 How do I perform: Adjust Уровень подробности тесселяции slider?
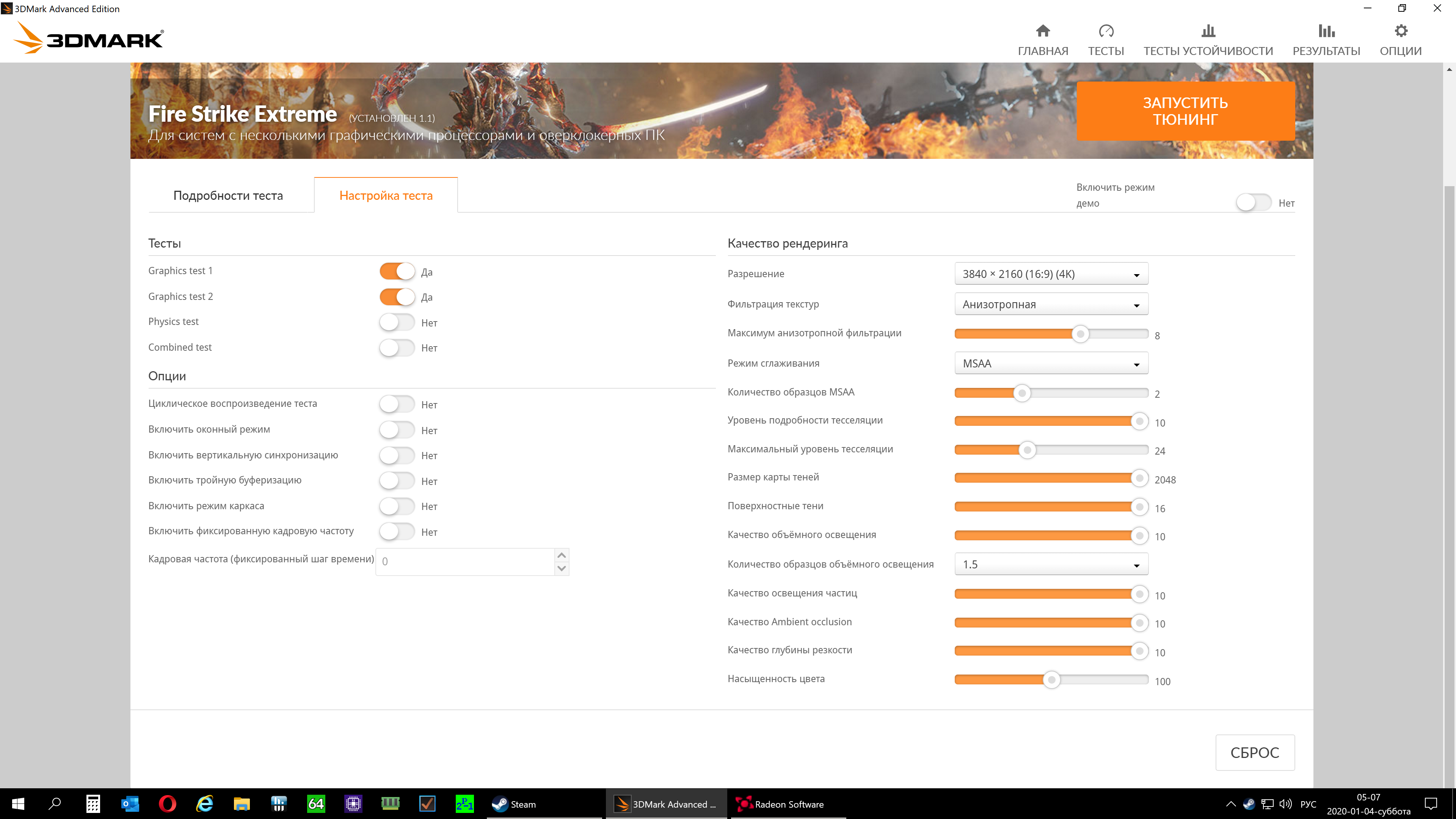tap(1139, 421)
